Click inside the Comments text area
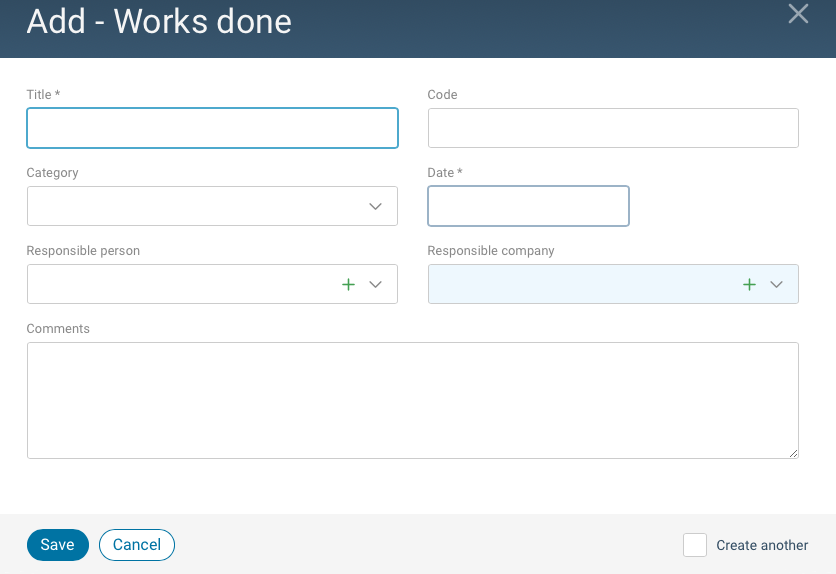 tap(412, 400)
